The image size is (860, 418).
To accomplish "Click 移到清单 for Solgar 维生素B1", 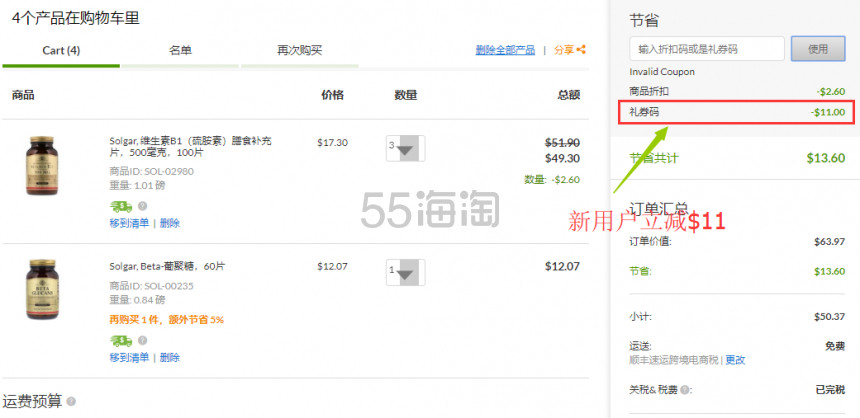I will (x=129, y=223).
